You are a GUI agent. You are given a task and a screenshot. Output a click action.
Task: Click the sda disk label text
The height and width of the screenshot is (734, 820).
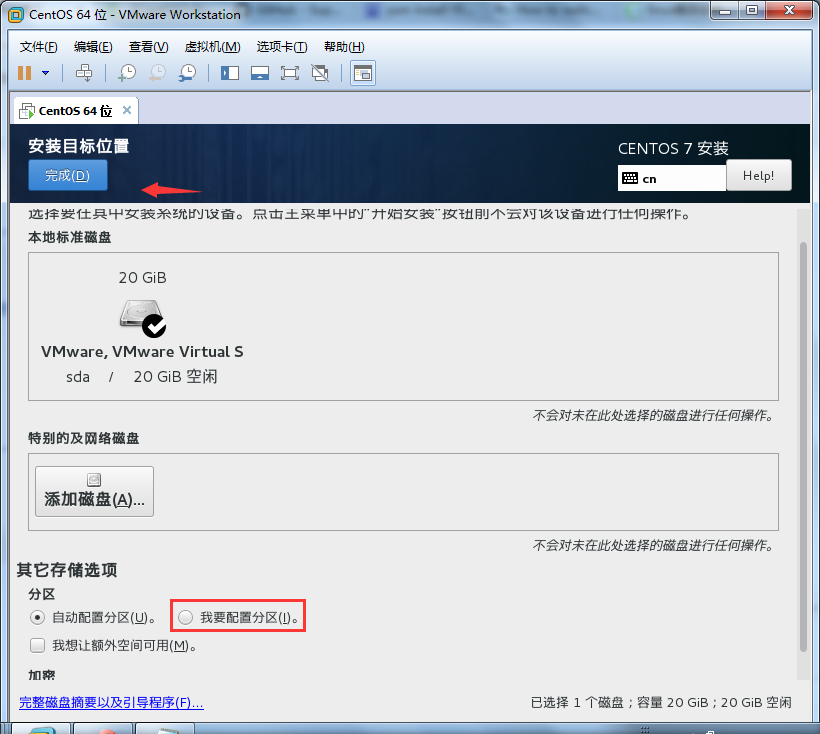click(x=77, y=376)
